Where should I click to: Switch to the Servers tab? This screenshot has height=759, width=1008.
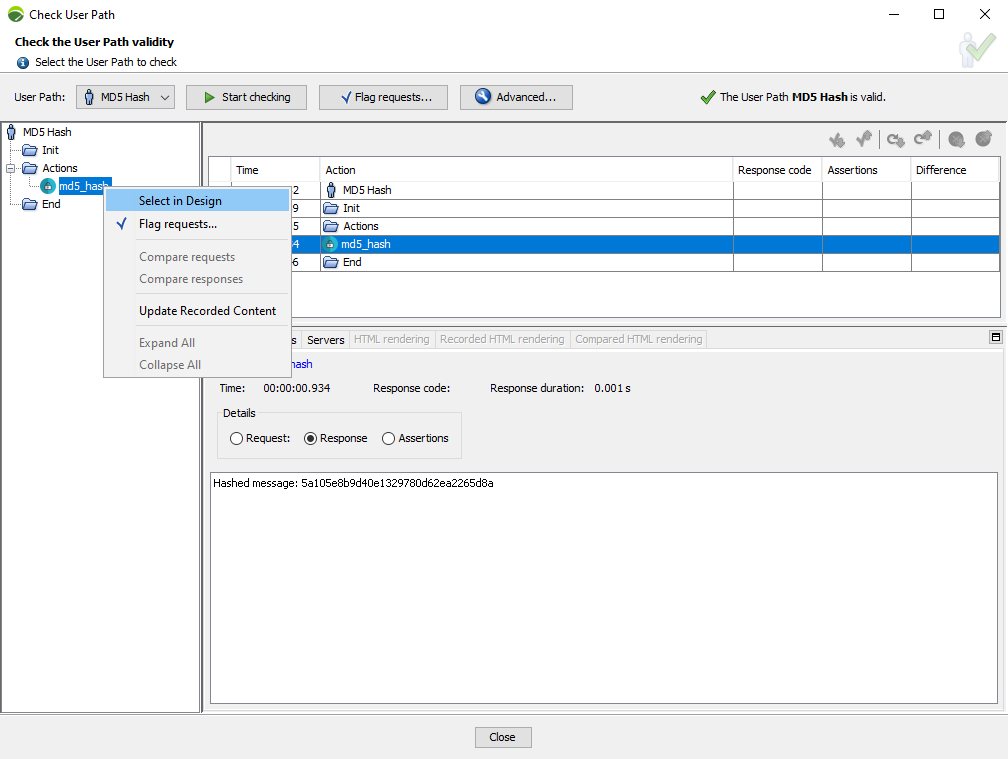[325, 340]
